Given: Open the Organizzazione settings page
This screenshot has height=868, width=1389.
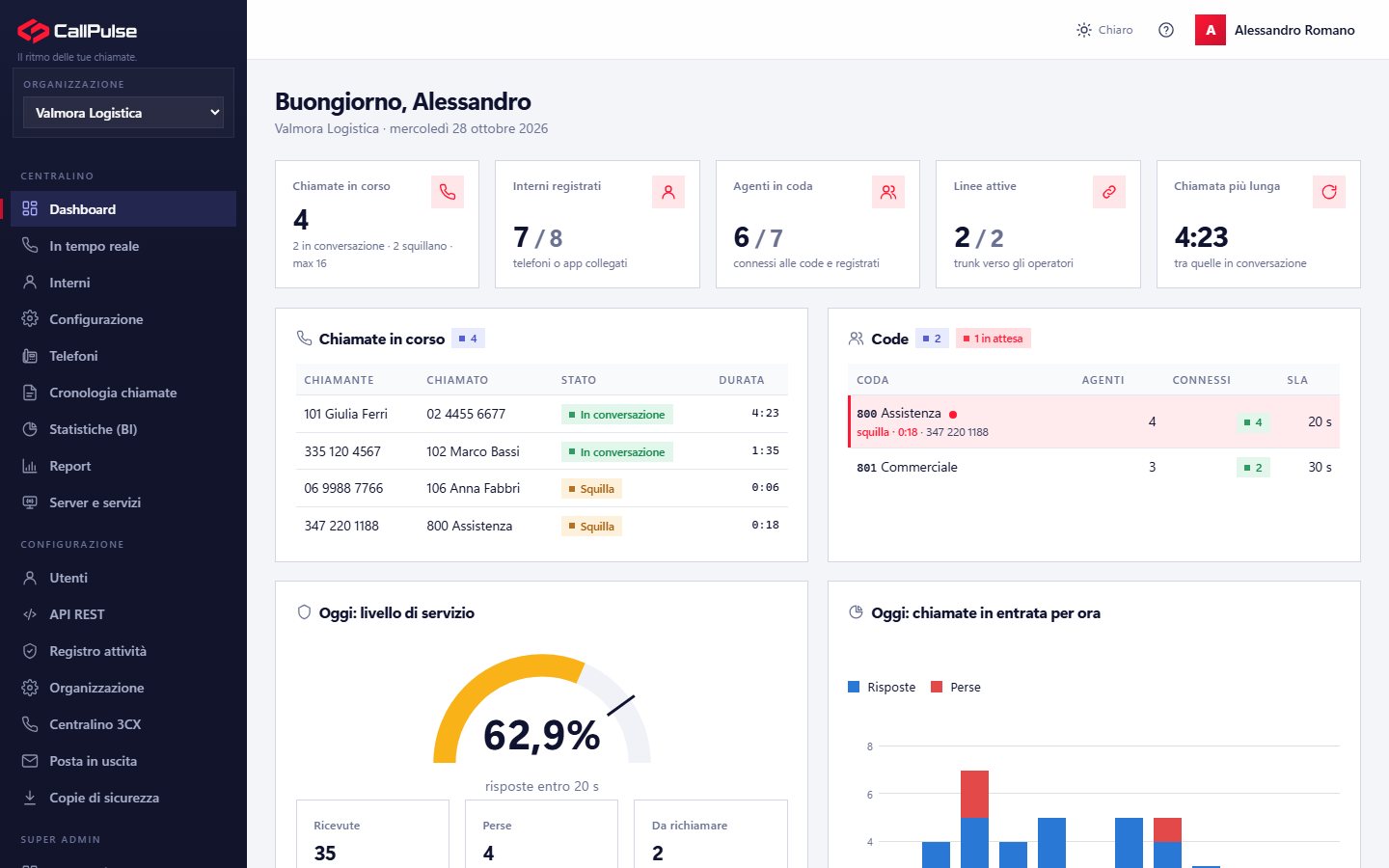Looking at the screenshot, I should (x=123, y=688).
